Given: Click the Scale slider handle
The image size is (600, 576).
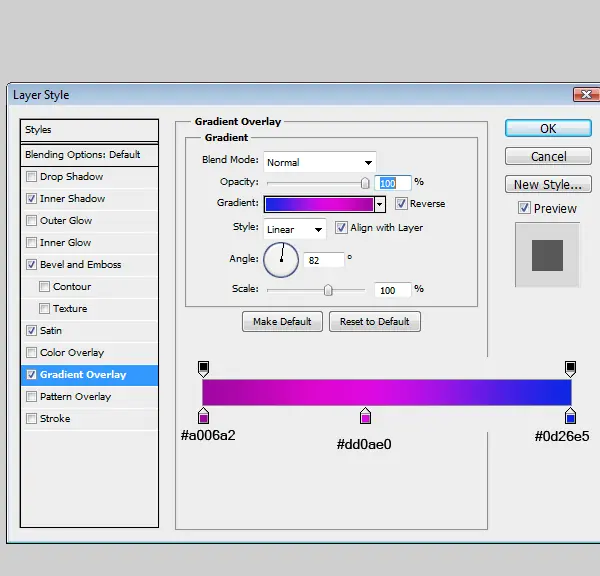Looking at the screenshot, I should (328, 290).
